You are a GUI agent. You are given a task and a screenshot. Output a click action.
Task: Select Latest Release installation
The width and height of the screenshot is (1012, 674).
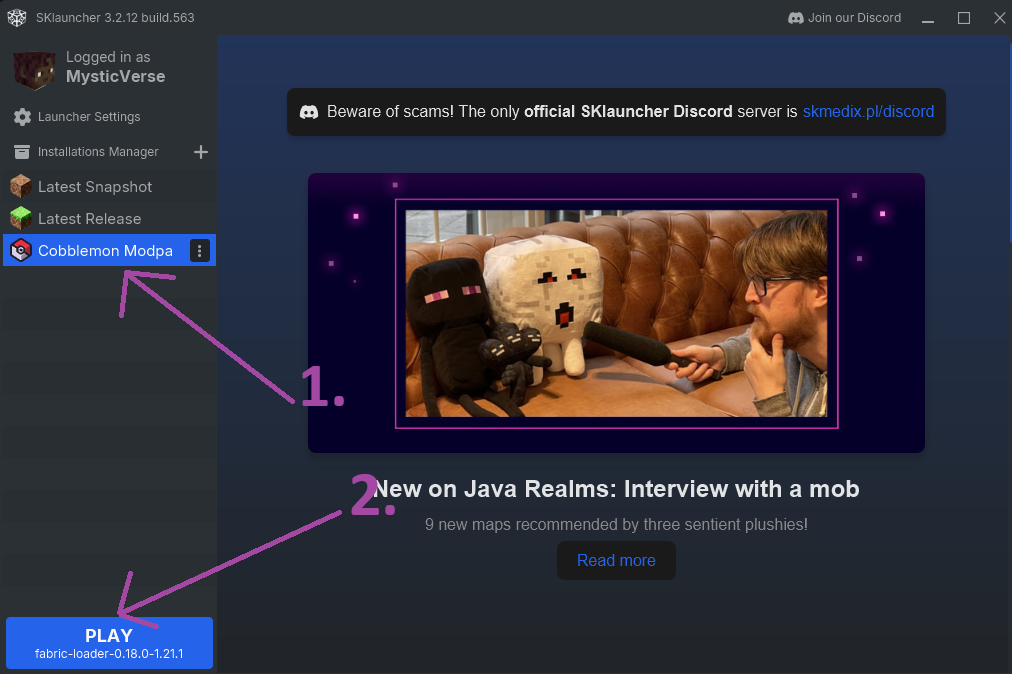89,219
